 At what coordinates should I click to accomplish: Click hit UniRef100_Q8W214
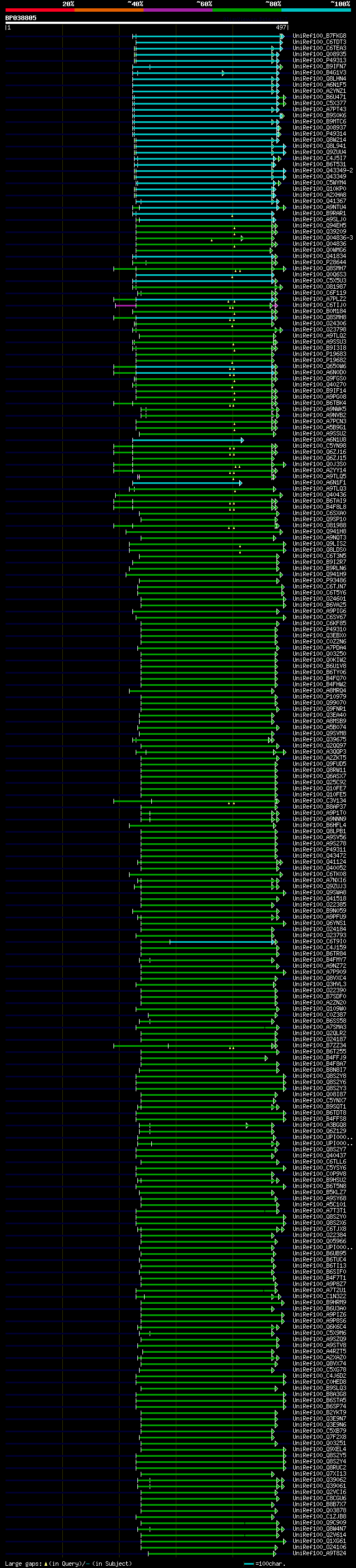[x=319, y=140]
